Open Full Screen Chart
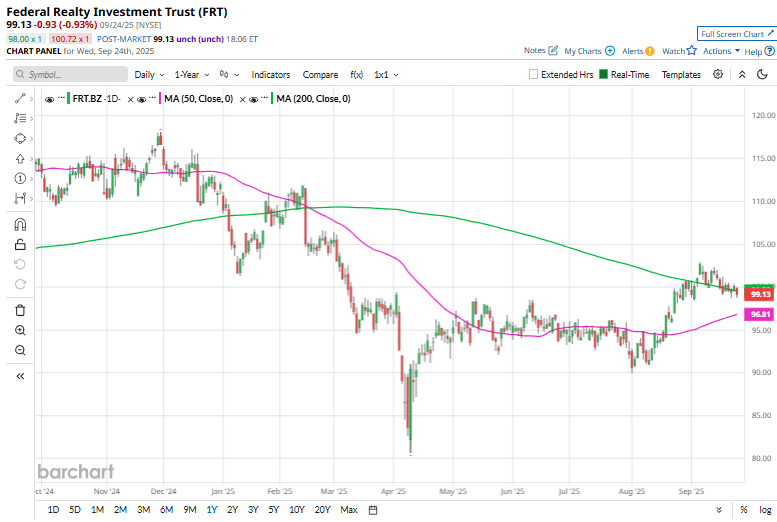The image size is (777, 522). tap(737, 34)
